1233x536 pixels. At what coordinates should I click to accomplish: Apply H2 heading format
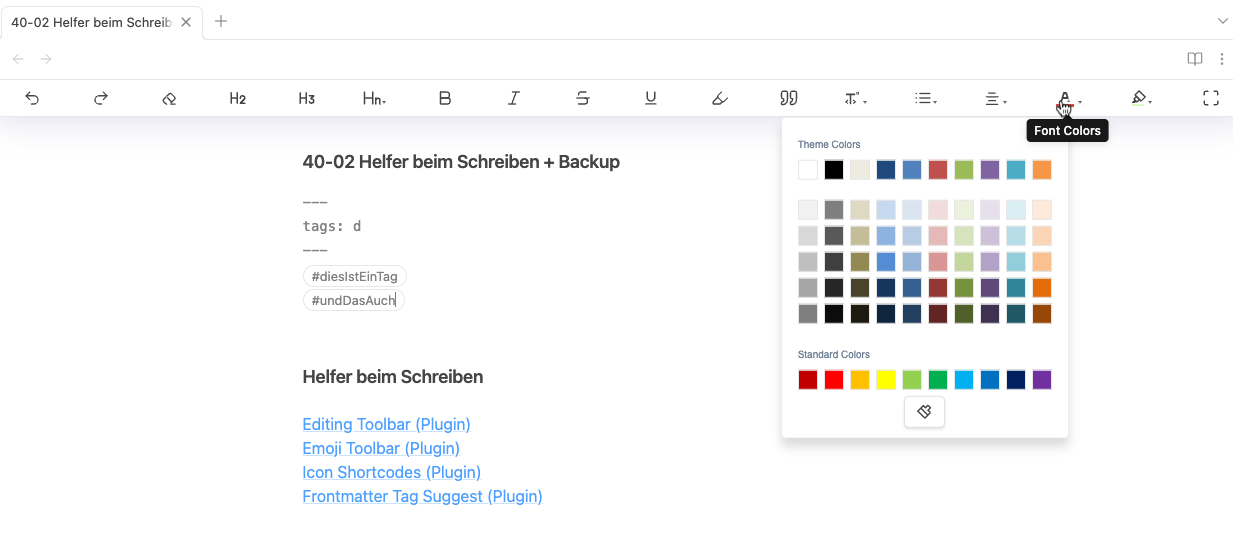237,98
